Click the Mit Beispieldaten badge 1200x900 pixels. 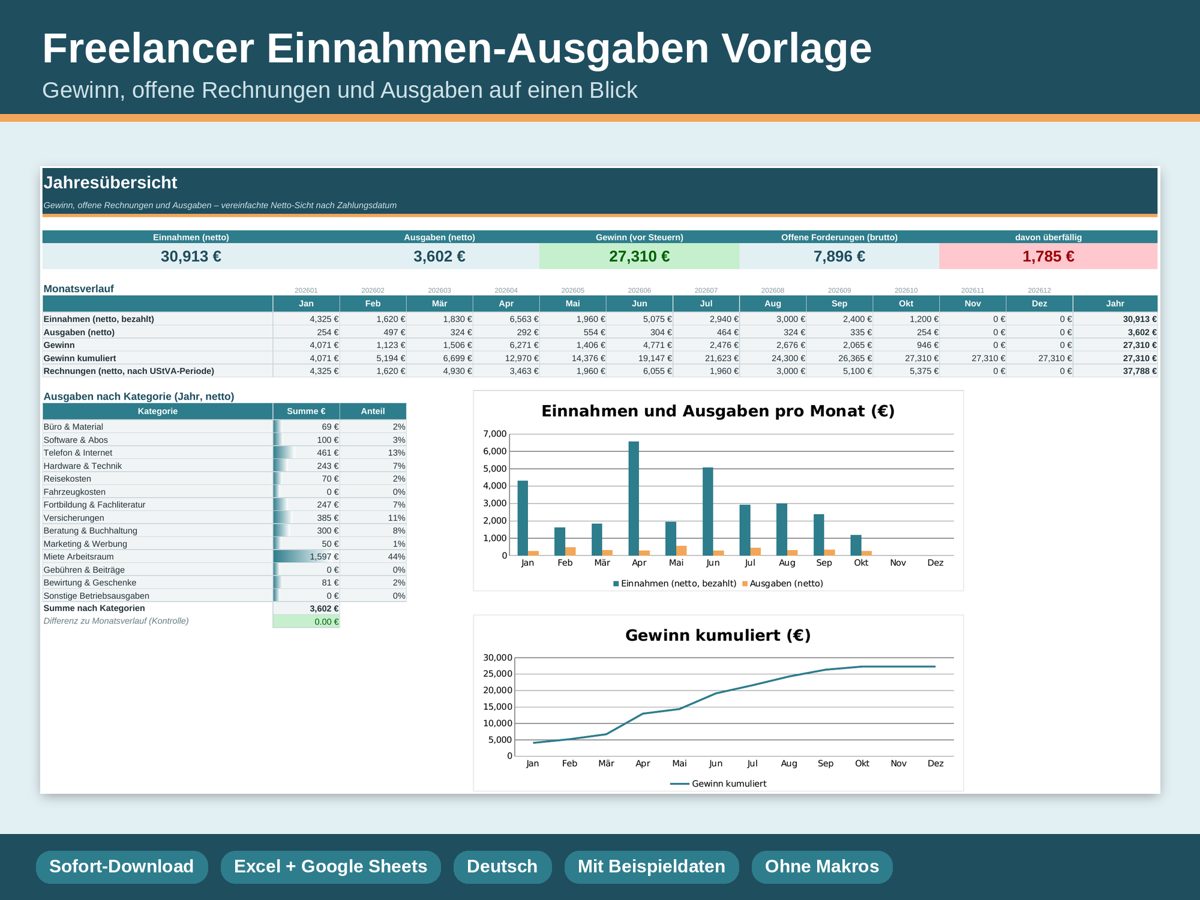651,867
